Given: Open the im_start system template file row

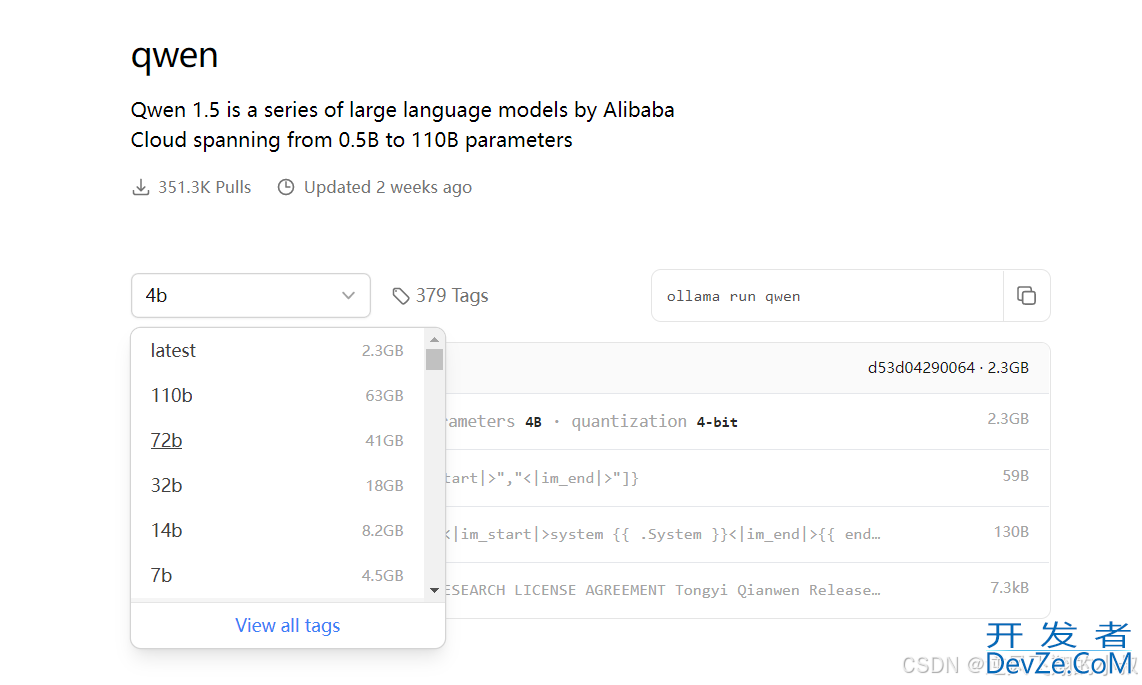Looking at the screenshot, I should tap(747, 534).
